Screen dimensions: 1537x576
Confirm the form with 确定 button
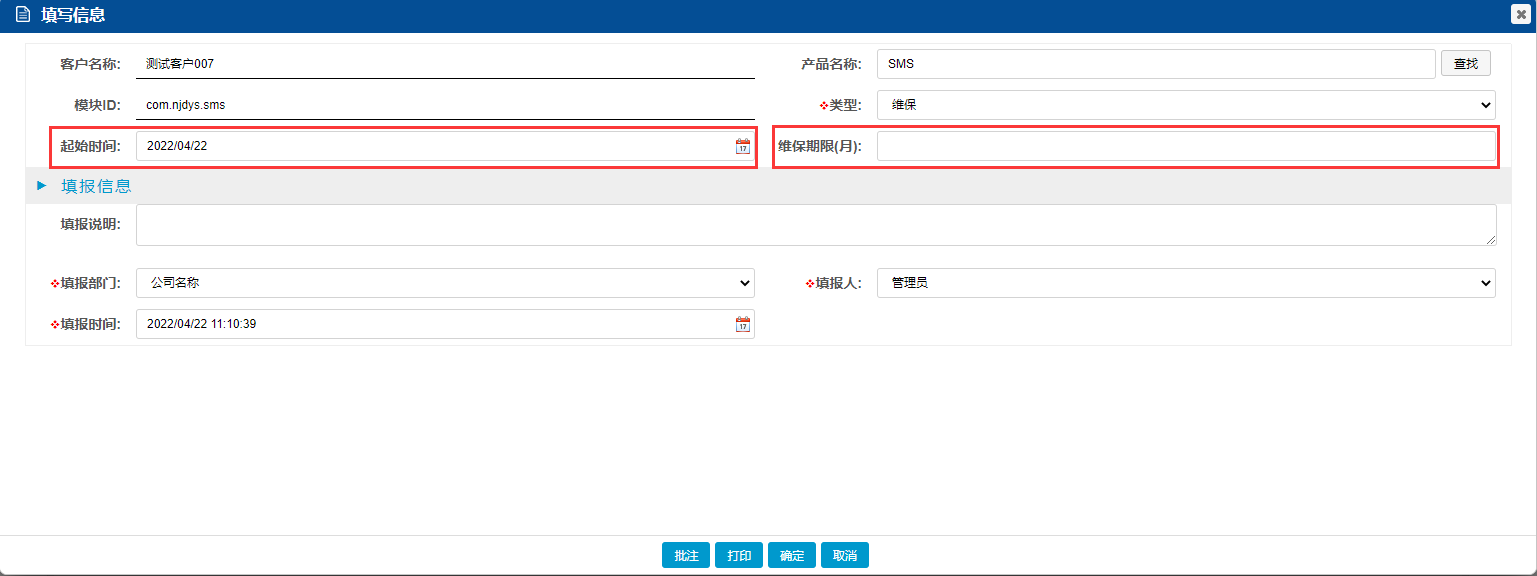792,555
